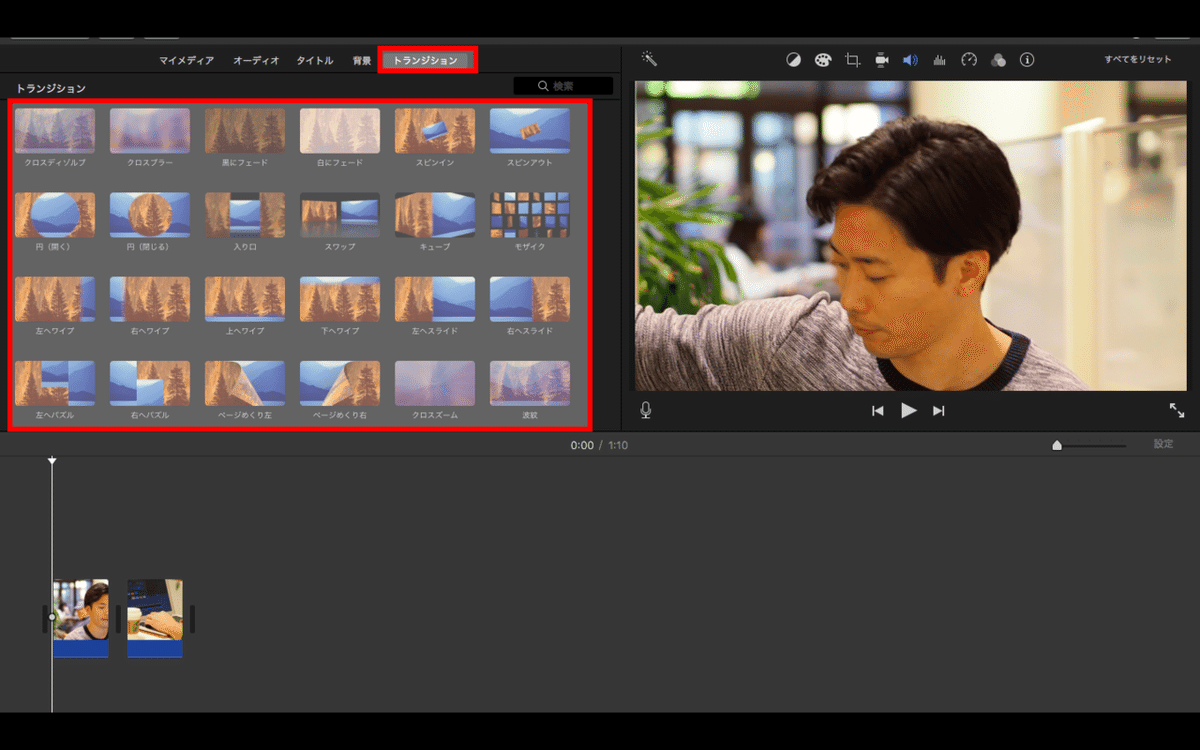Skip to next clip in viewer
The width and height of the screenshot is (1200, 750).
(x=938, y=410)
